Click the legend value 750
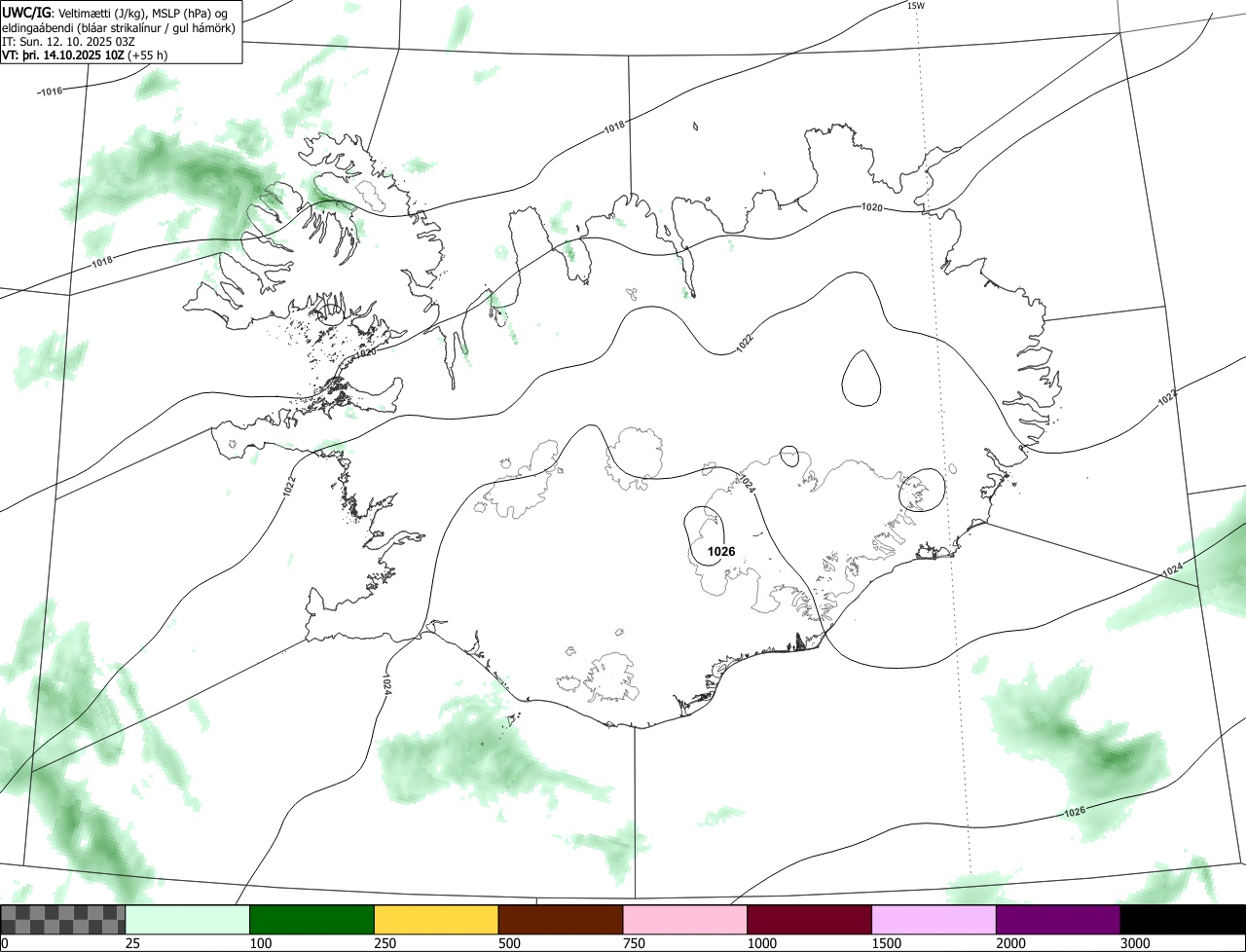Image resolution: width=1246 pixels, height=952 pixels. (x=635, y=943)
